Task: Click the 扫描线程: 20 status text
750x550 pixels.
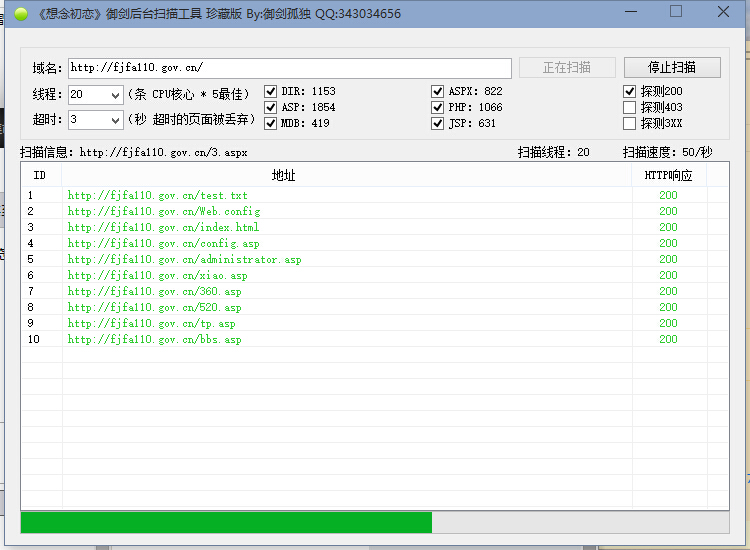Action: click(553, 153)
